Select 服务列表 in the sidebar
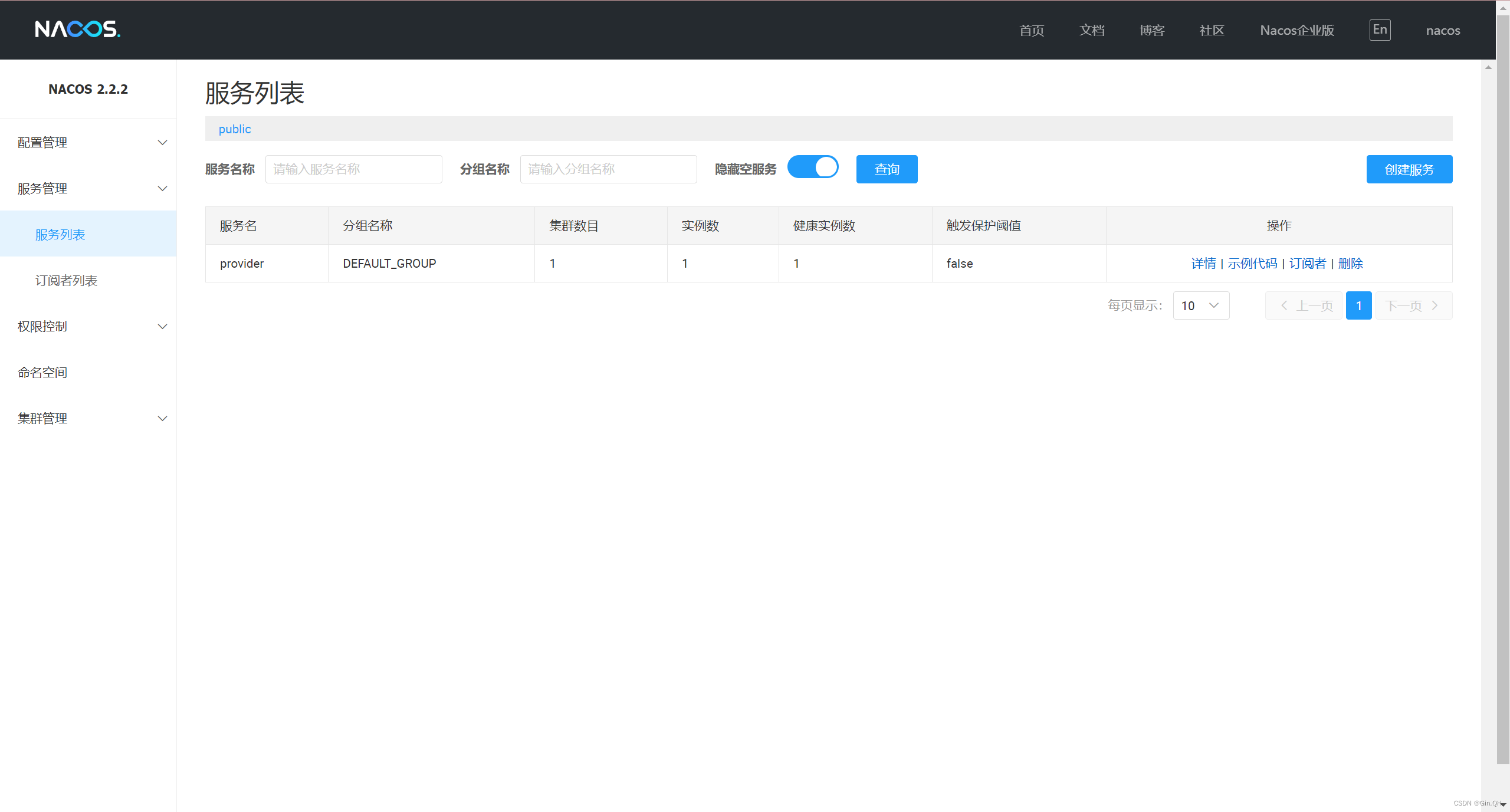Viewport: 1510px width, 812px height. coord(88,235)
